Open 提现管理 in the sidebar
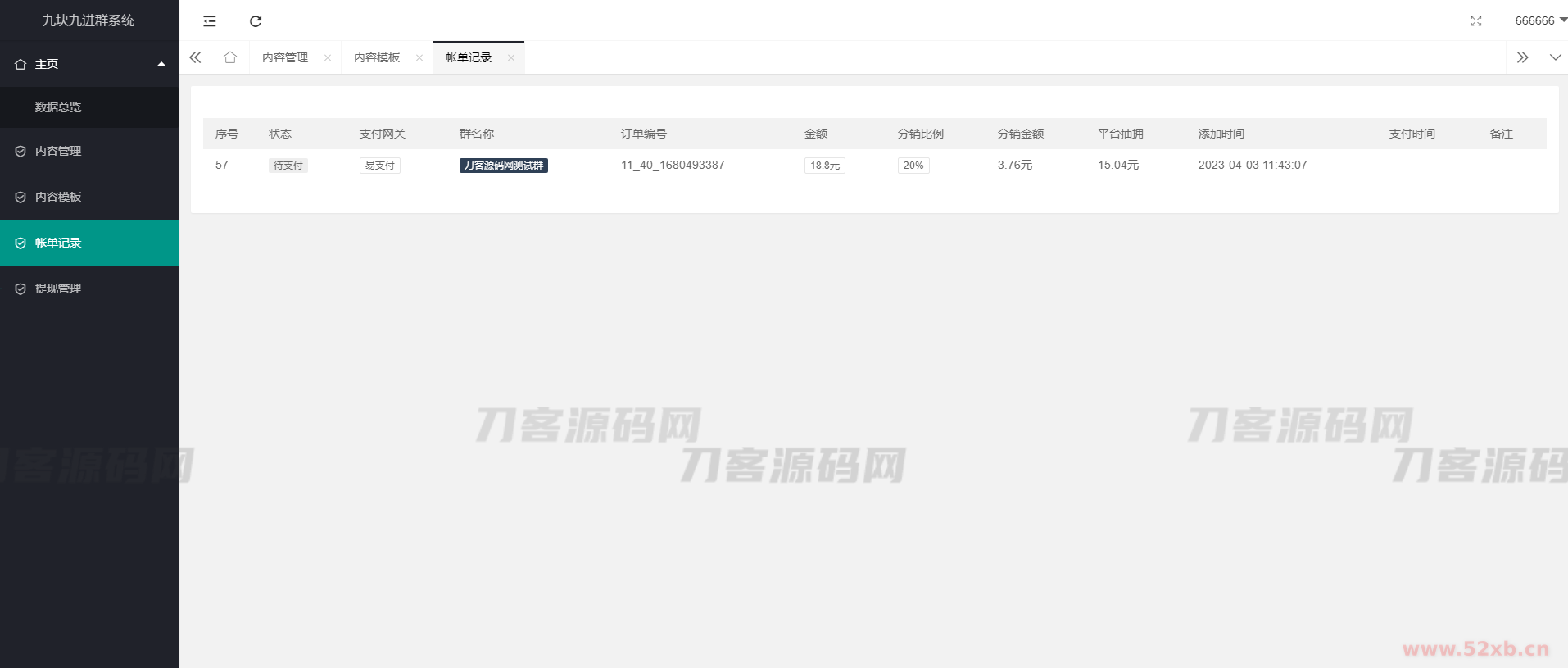This screenshot has height=668, width=1568. 58,289
